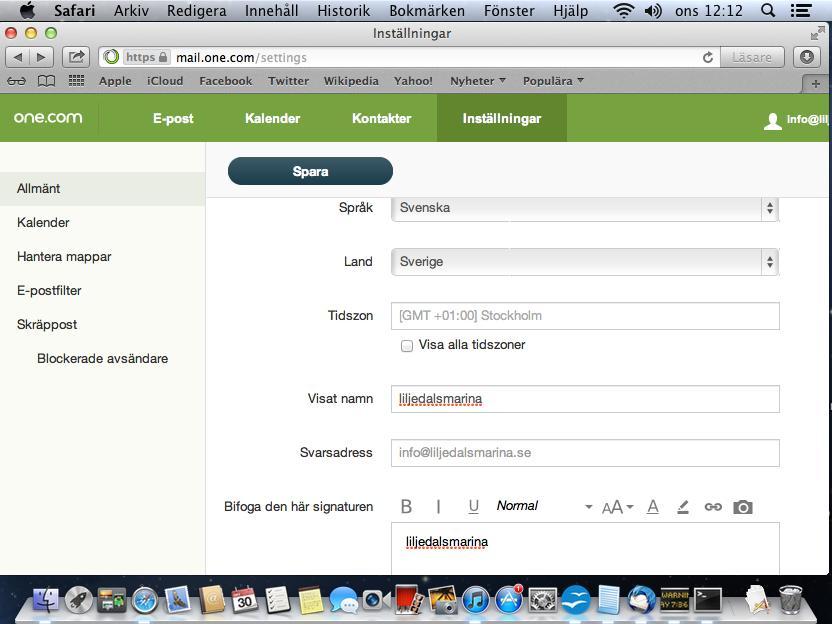Viewport: 832px width, 624px height.
Task: Open Top Sites grid icon
Action: (76, 81)
